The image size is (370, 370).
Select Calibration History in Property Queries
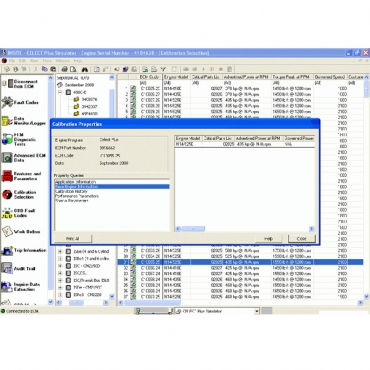(x=71, y=191)
